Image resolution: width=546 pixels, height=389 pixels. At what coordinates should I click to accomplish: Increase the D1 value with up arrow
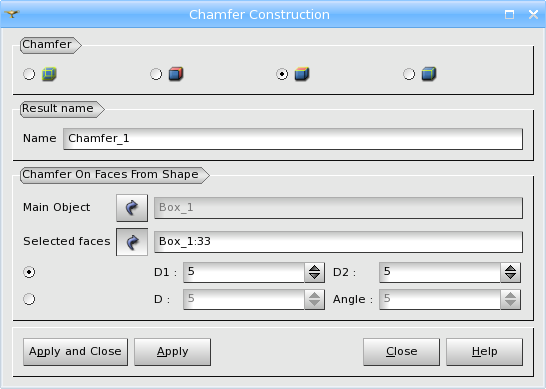(x=314, y=269)
